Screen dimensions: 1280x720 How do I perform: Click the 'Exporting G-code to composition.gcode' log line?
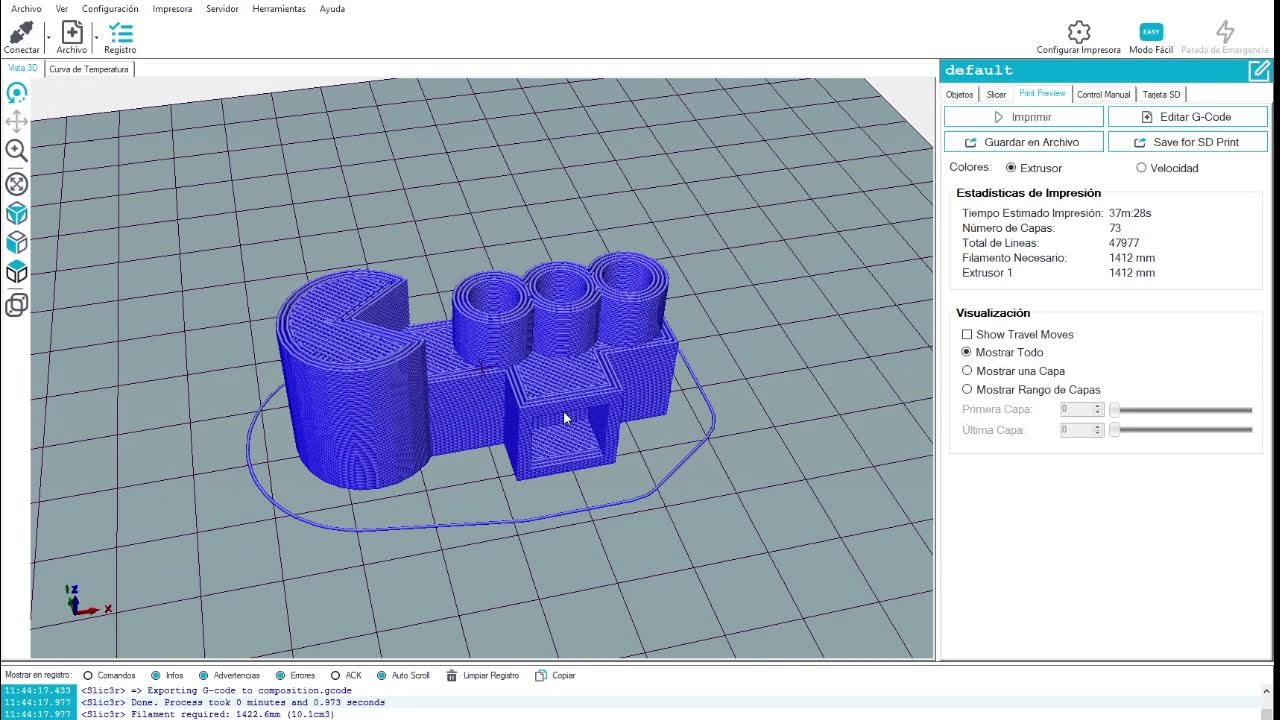[216, 690]
